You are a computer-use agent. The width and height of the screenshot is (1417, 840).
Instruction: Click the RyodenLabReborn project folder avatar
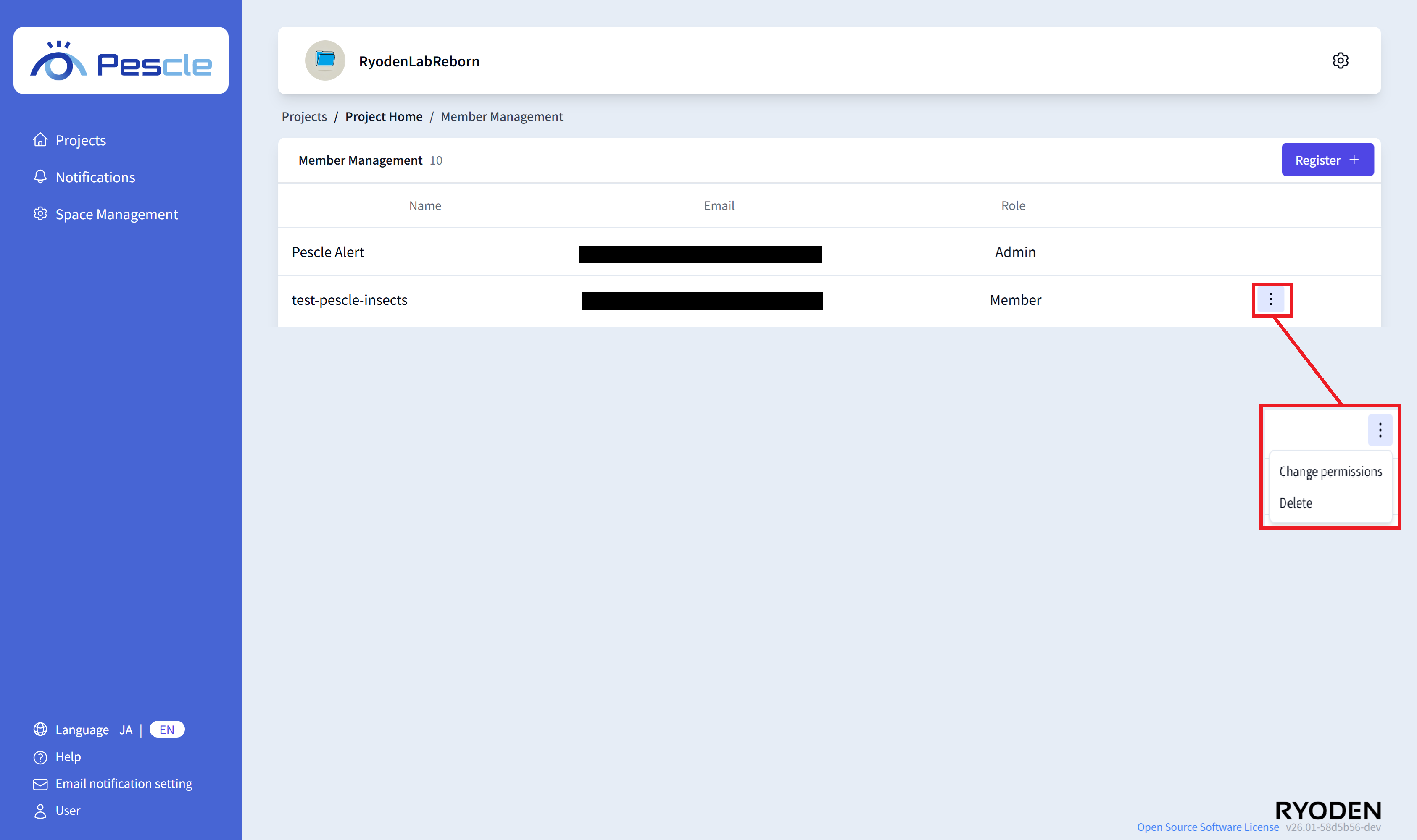tap(325, 60)
